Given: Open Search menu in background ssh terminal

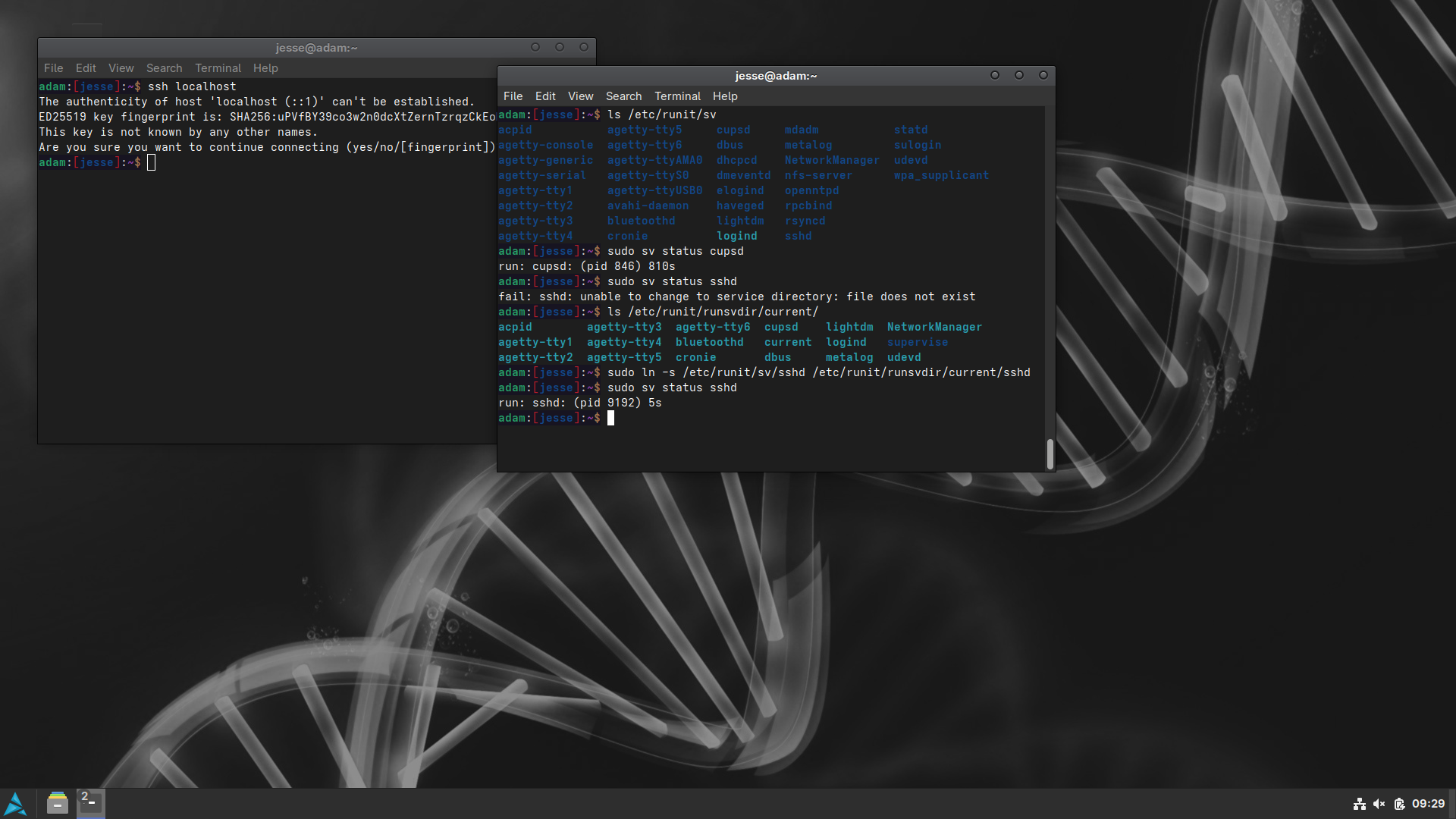Looking at the screenshot, I should 164,68.
